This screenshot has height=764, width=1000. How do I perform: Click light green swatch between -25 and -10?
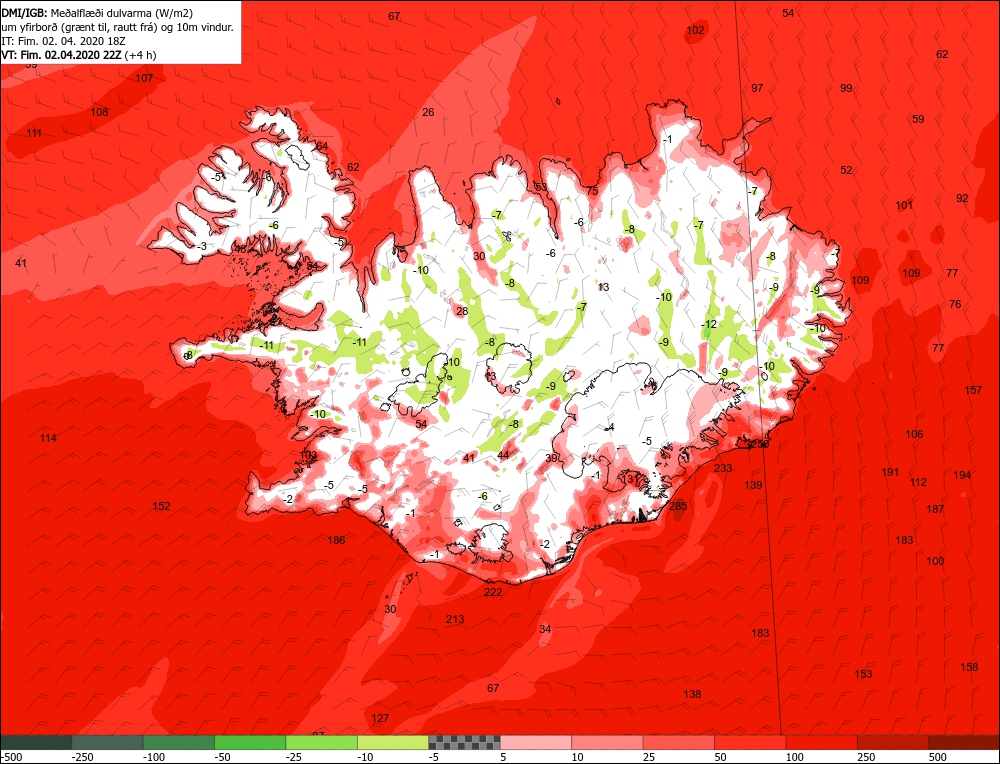pyautogui.click(x=322, y=742)
